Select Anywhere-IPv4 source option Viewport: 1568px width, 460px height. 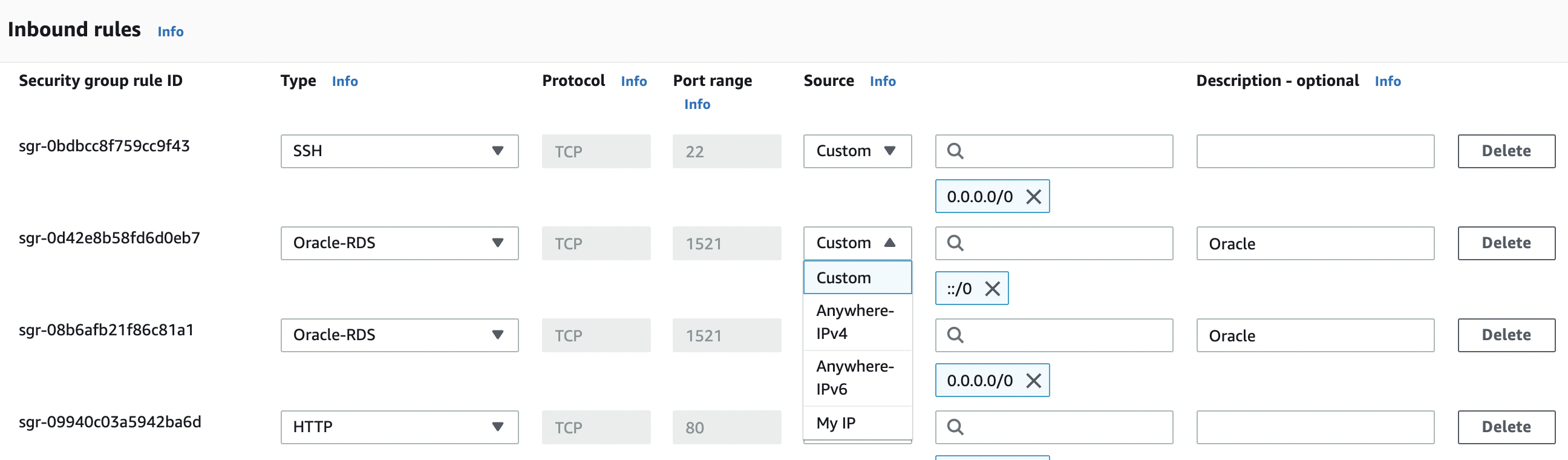857,323
